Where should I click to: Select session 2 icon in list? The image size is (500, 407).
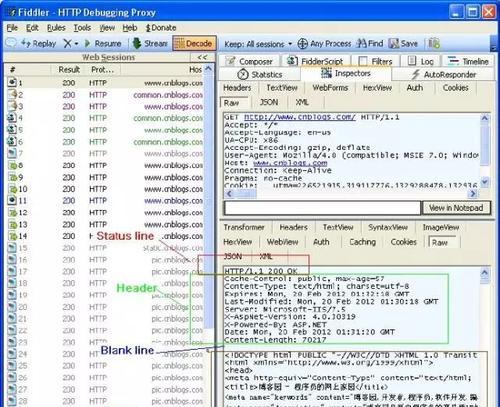click(12, 94)
